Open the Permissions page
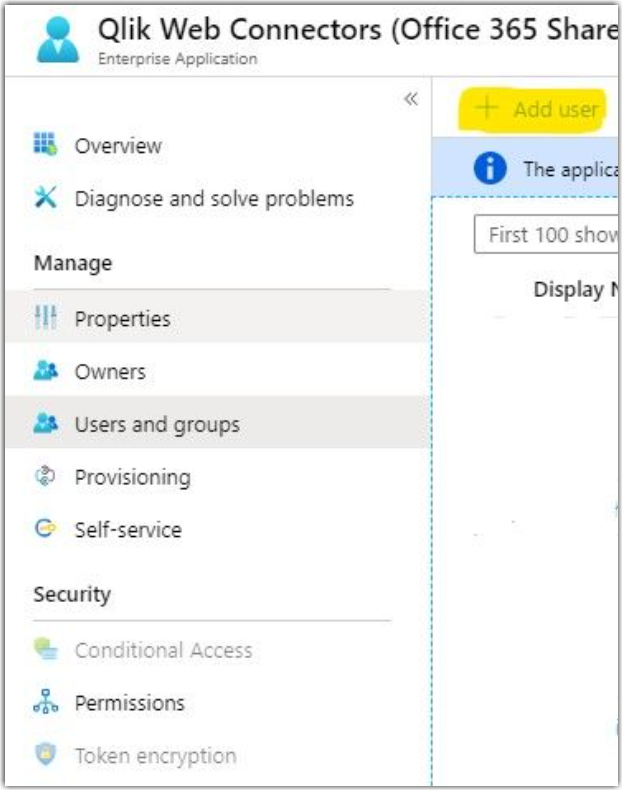 (x=130, y=703)
